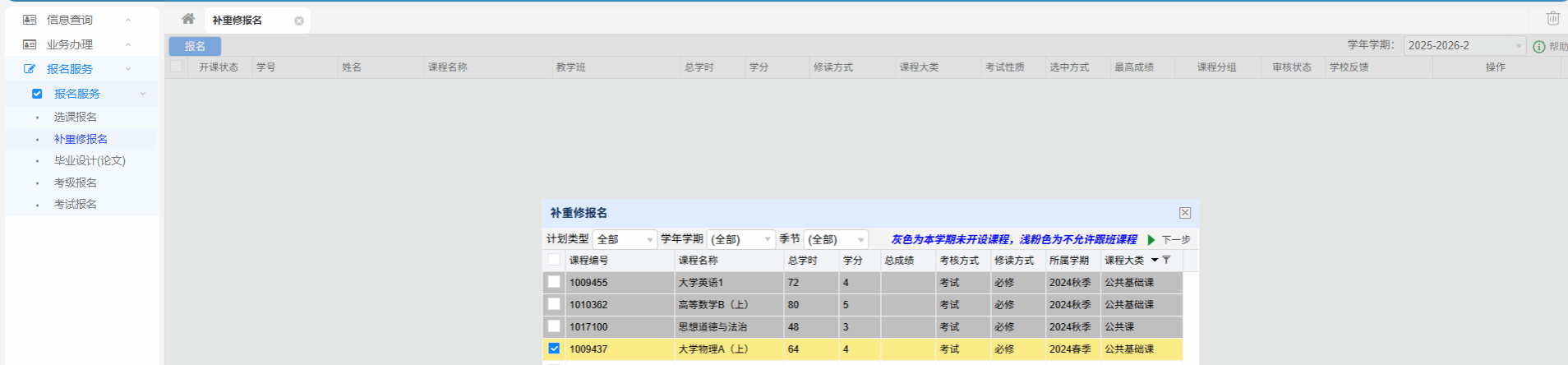Click the filter icon in 课程大类 column

[x=1166, y=260]
